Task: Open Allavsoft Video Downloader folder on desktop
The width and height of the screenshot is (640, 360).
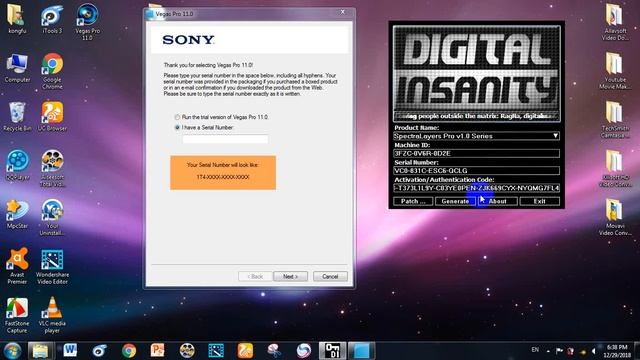Action: tap(615, 22)
